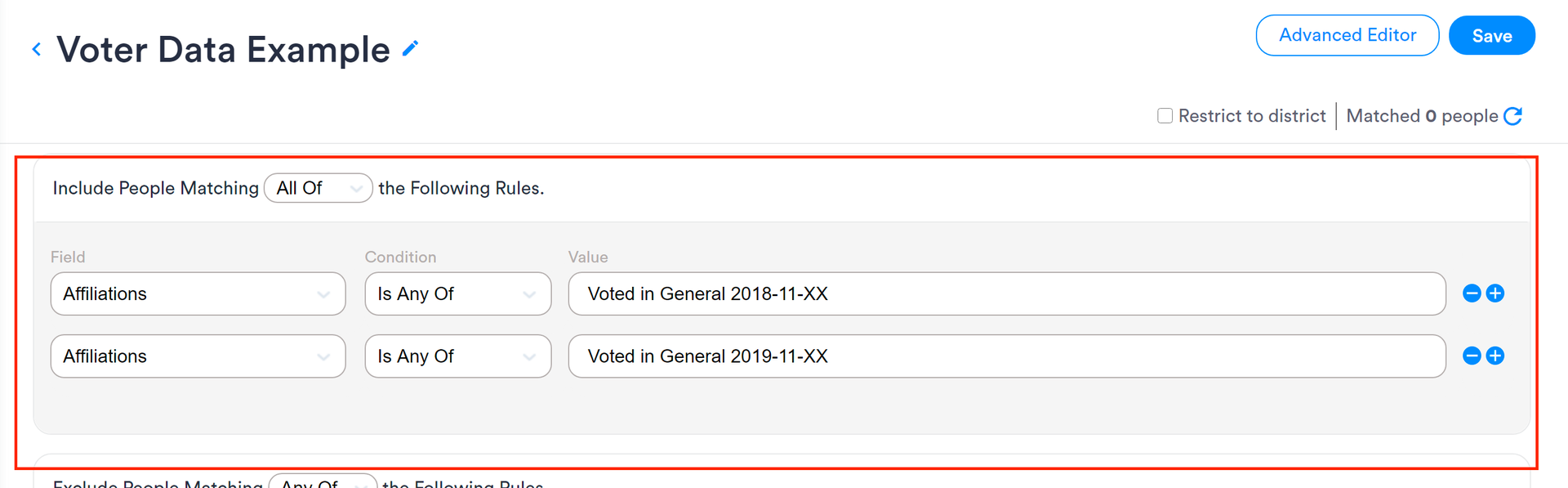Image resolution: width=1568 pixels, height=488 pixels.
Task: Enable the Restrict to district checkbox
Action: point(1165,115)
